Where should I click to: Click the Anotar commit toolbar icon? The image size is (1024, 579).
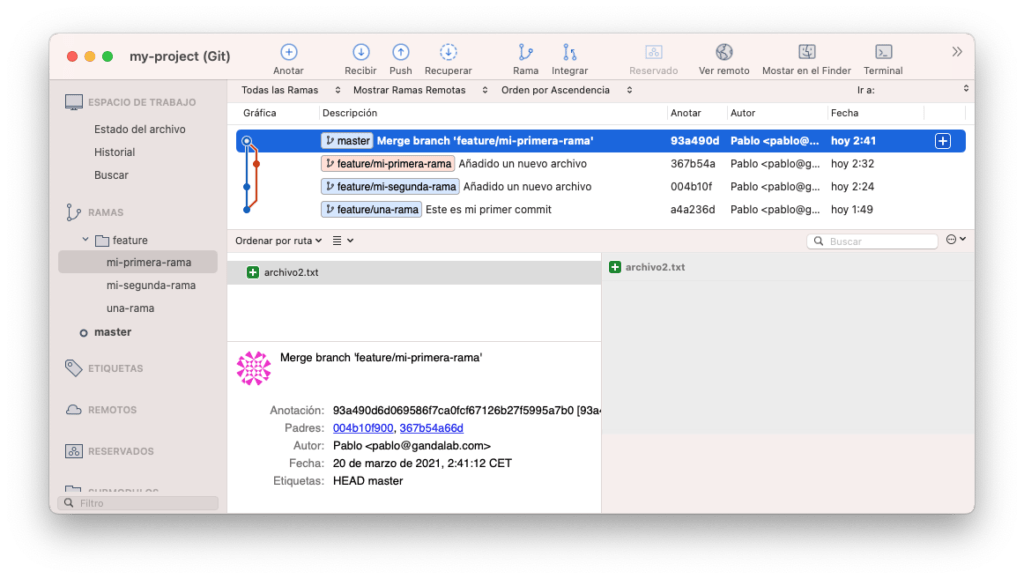[289, 52]
